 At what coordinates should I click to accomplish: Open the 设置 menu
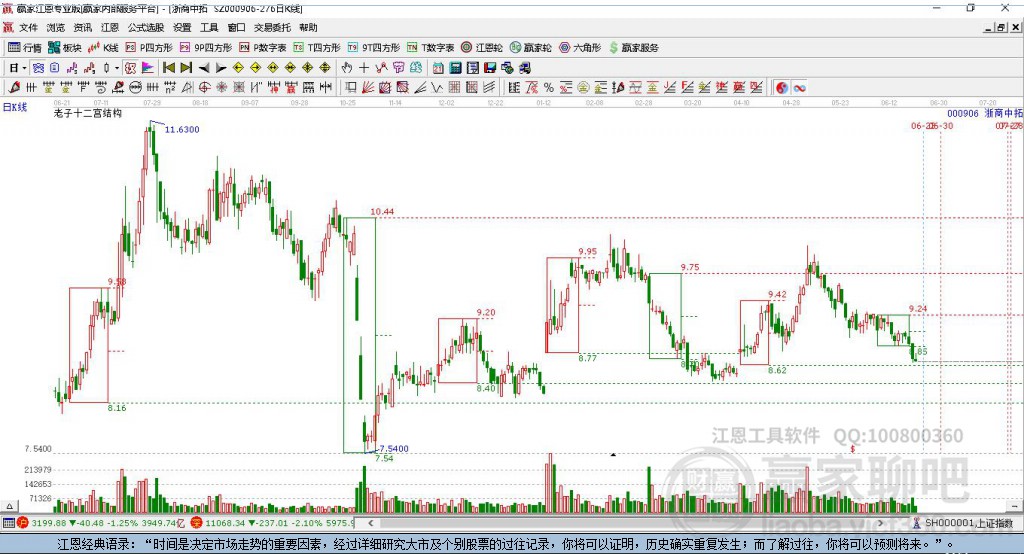pos(182,27)
